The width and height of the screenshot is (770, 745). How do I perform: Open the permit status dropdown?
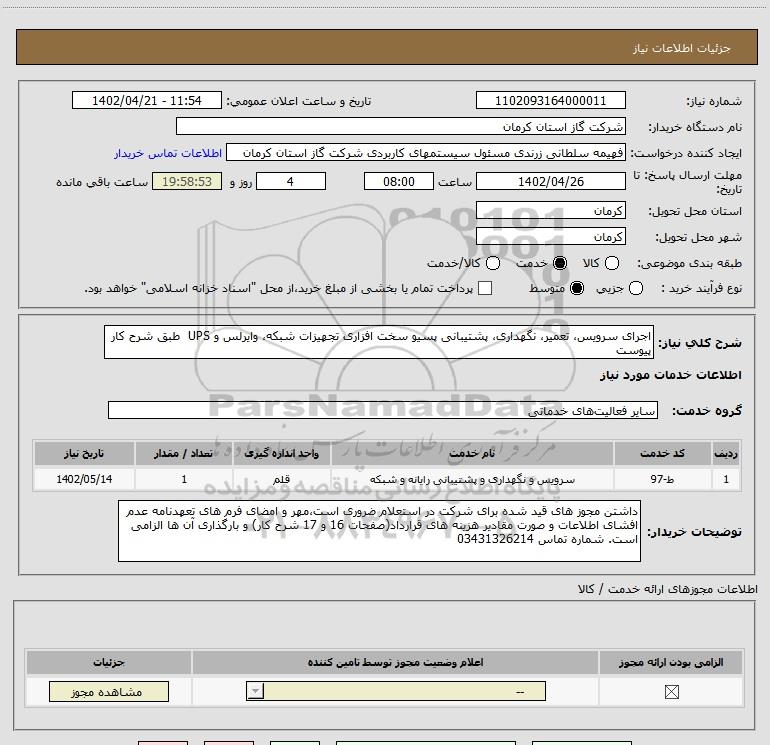pos(396,691)
